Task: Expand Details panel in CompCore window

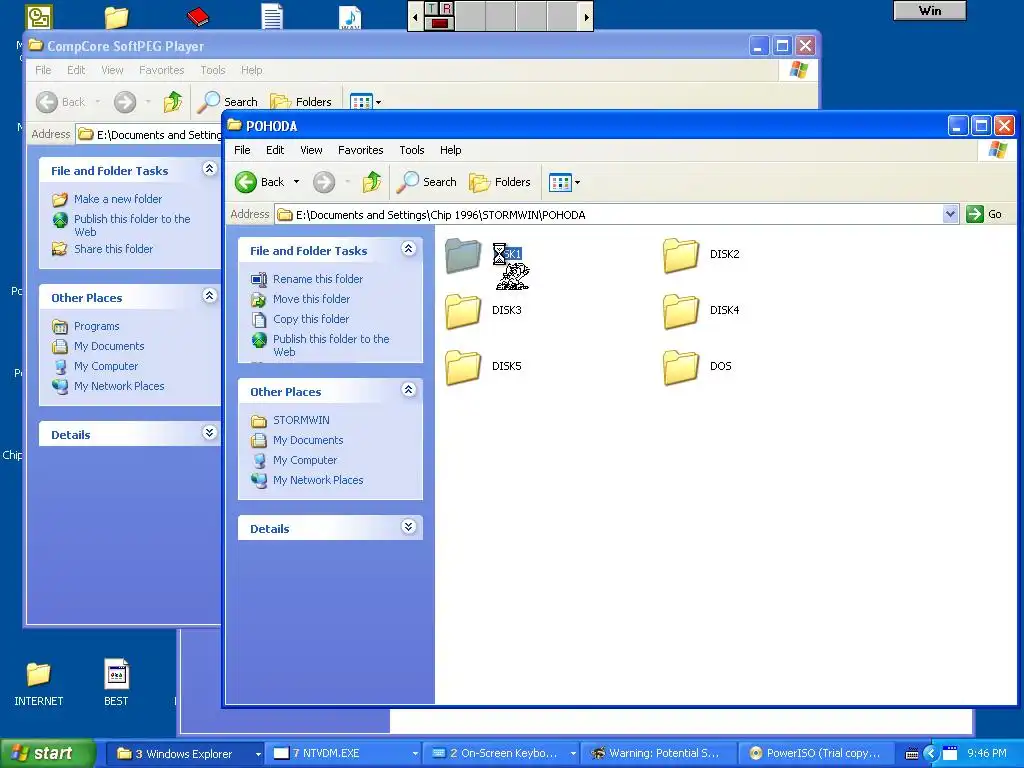Action: (x=210, y=433)
